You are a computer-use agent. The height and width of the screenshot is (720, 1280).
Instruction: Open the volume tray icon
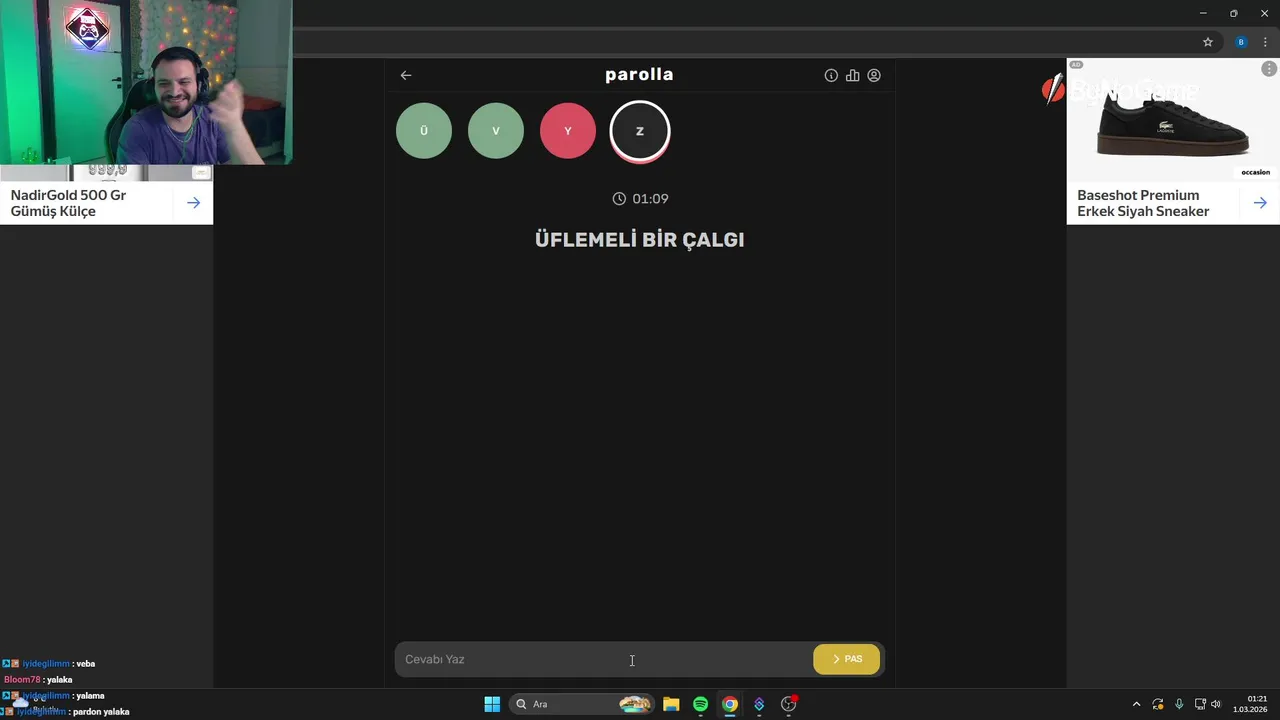[1216, 704]
